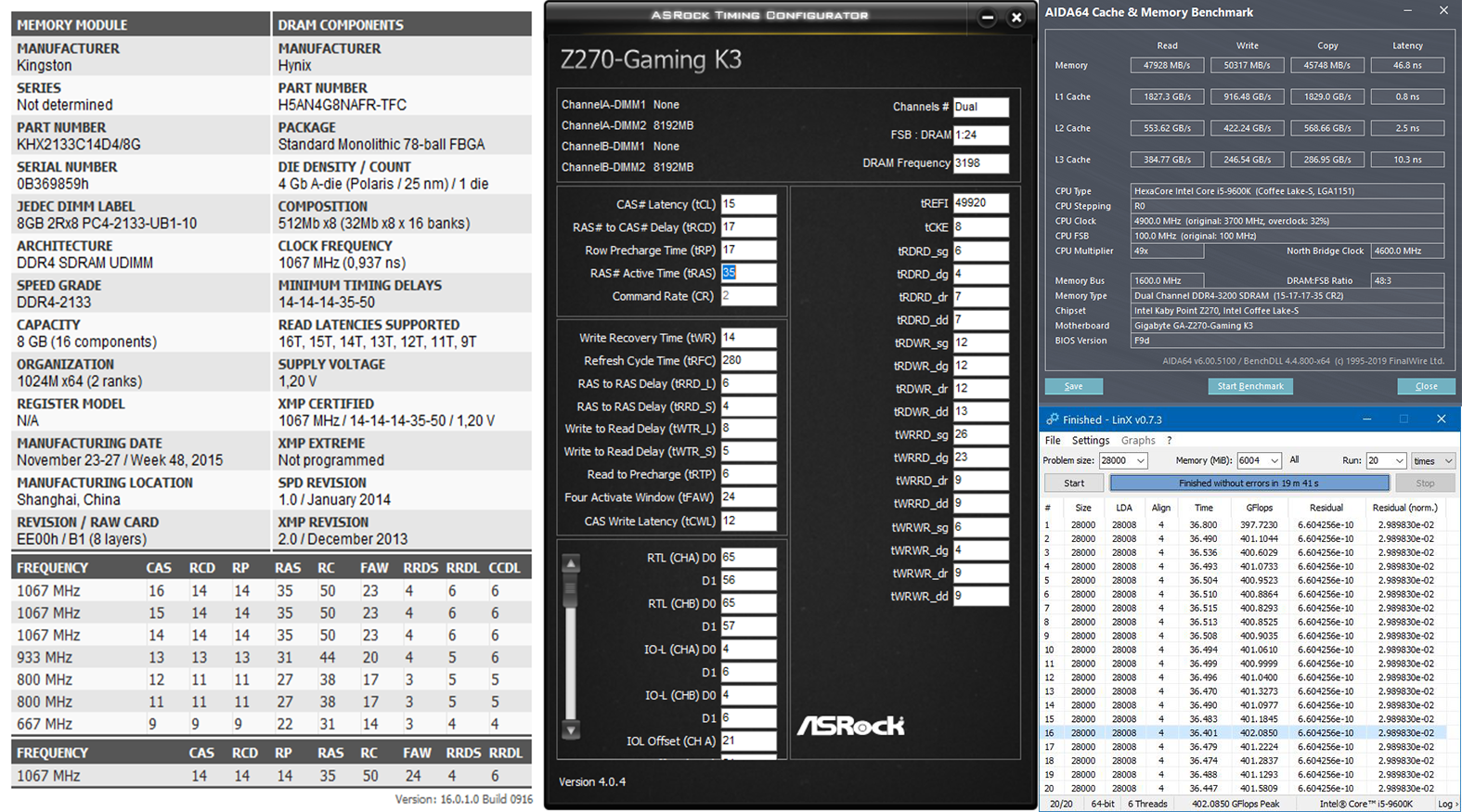
Task: Click the GFlops column header in LinX
Action: pos(1260,508)
